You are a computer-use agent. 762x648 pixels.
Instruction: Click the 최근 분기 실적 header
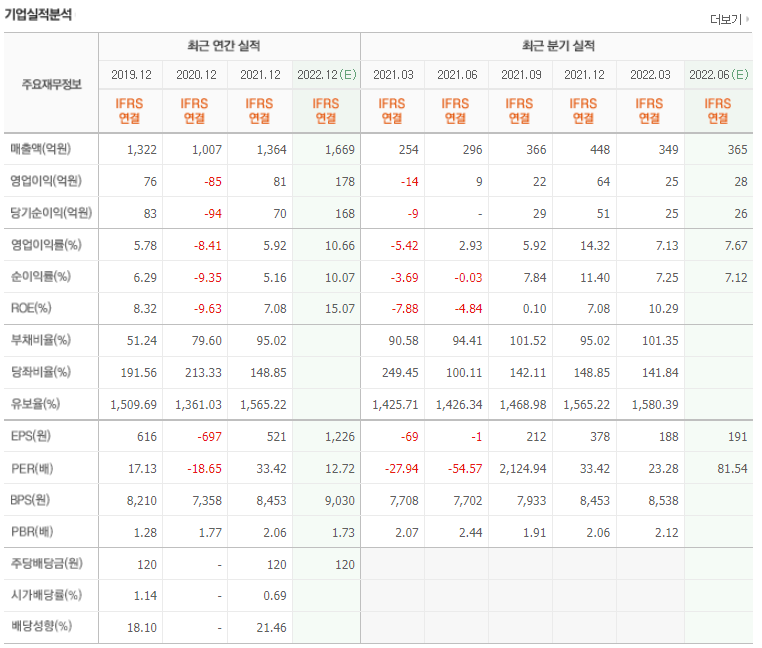[558, 46]
